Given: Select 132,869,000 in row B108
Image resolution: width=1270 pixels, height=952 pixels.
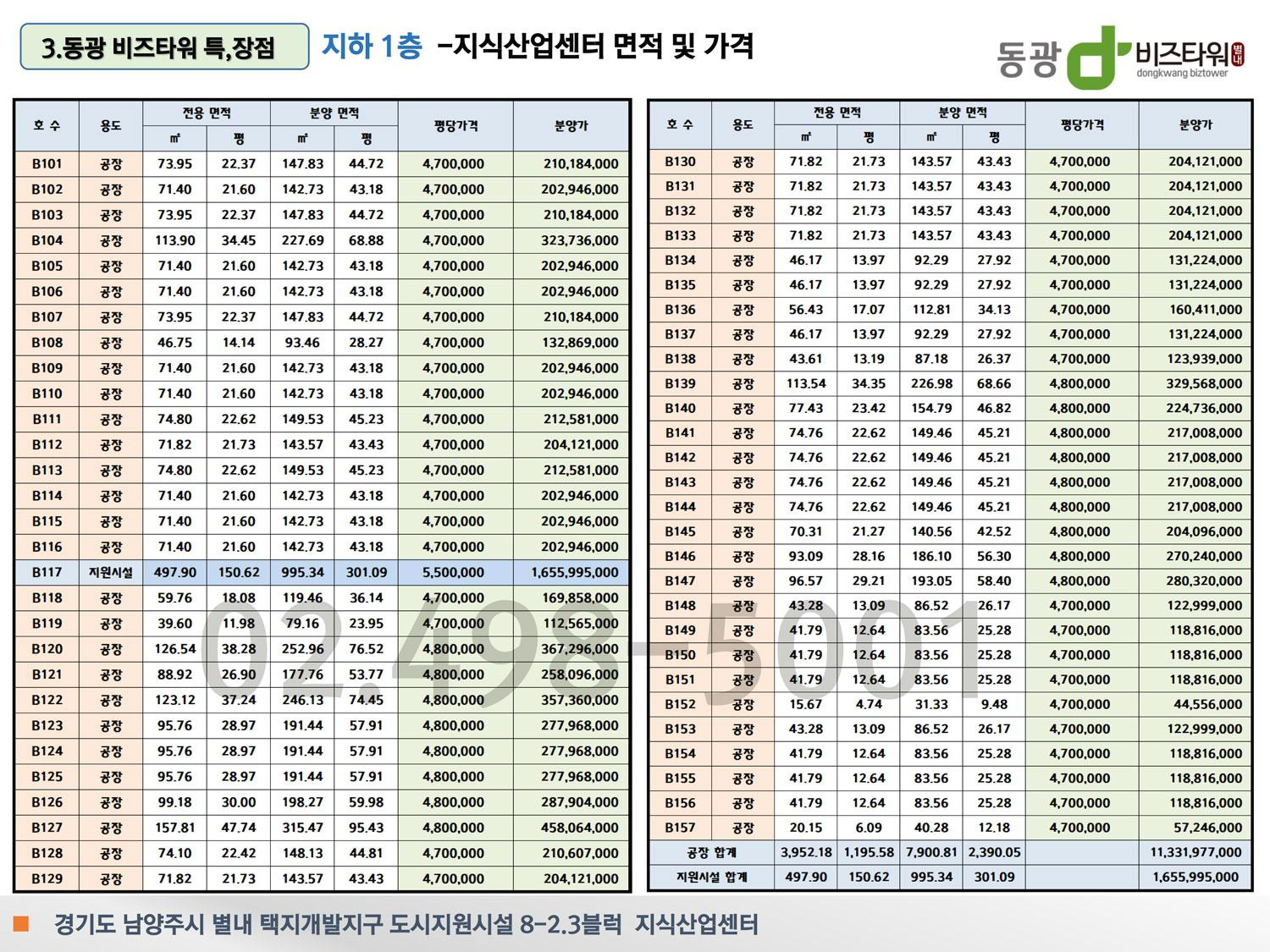Looking at the screenshot, I should [580, 343].
